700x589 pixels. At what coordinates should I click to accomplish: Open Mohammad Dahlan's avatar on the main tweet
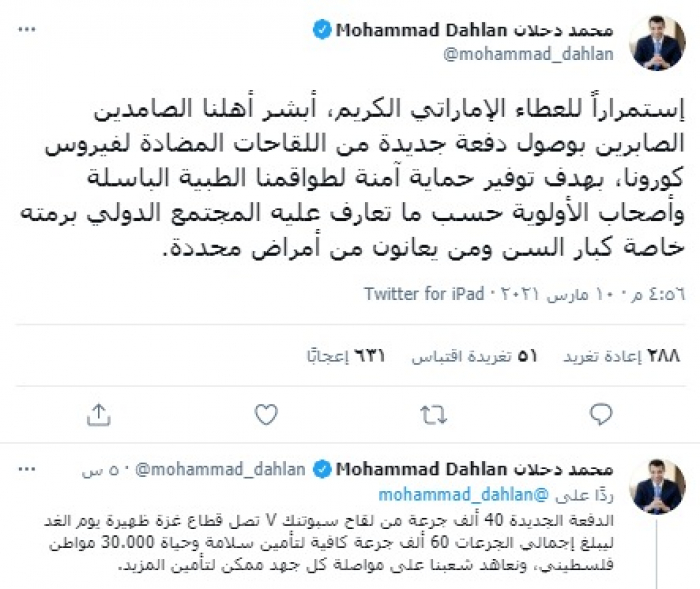point(656,43)
